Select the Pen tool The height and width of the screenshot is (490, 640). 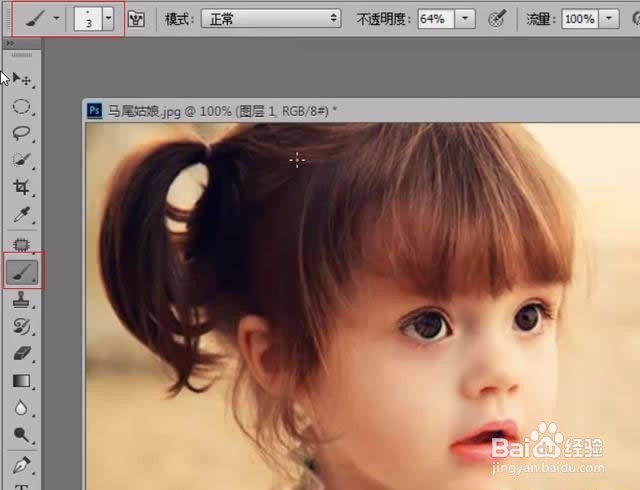pos(21,465)
